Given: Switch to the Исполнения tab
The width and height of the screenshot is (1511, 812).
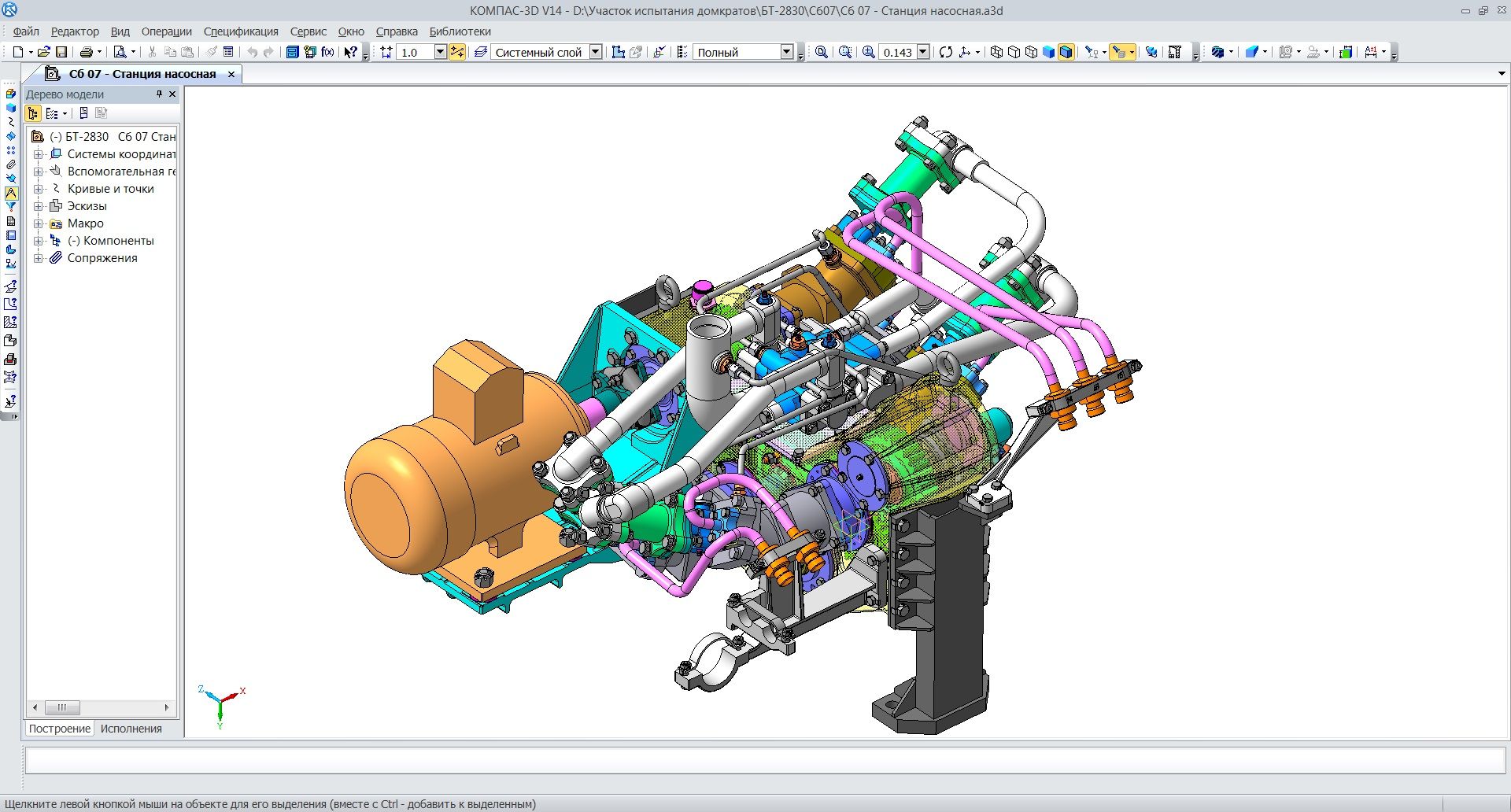Looking at the screenshot, I should (131, 729).
